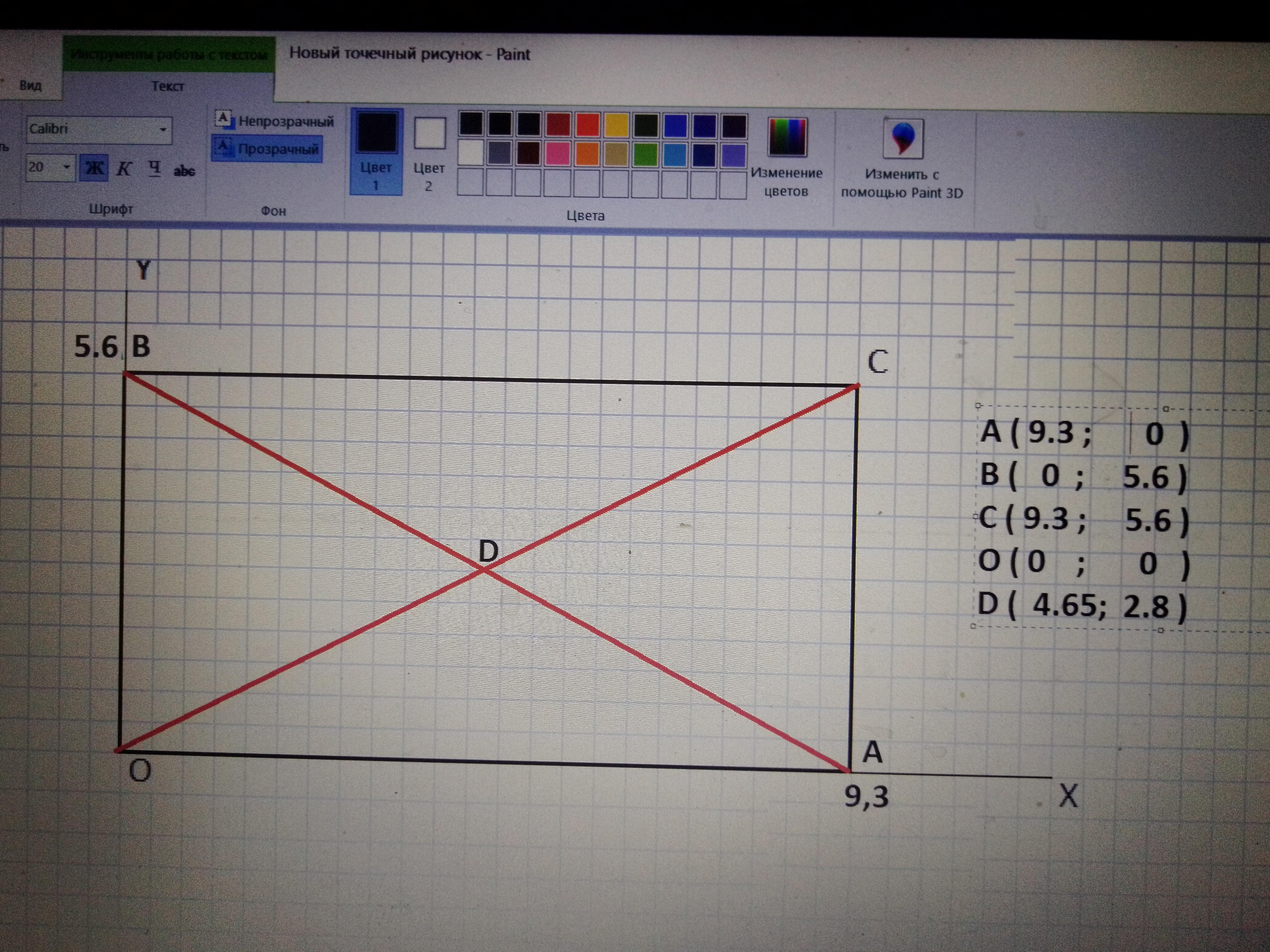Open the Calibri font family dropdown
Viewport: 1270px width, 952px height.
click(x=163, y=130)
